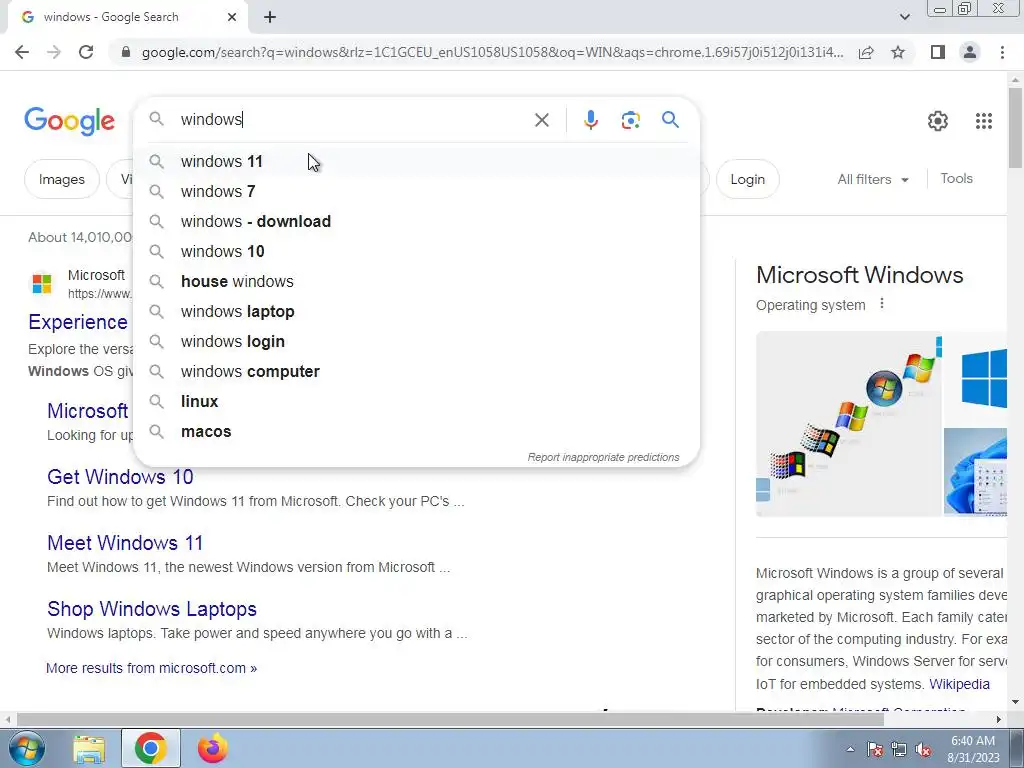Open the 'Meet Windows 11' link
This screenshot has width=1024, height=768.
pyautogui.click(x=125, y=543)
